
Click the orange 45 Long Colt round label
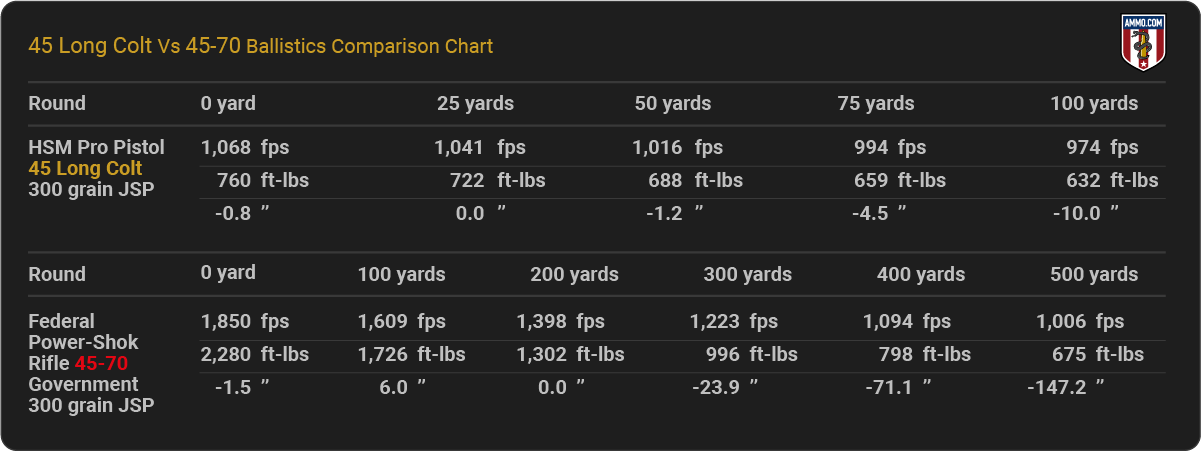tap(85, 168)
